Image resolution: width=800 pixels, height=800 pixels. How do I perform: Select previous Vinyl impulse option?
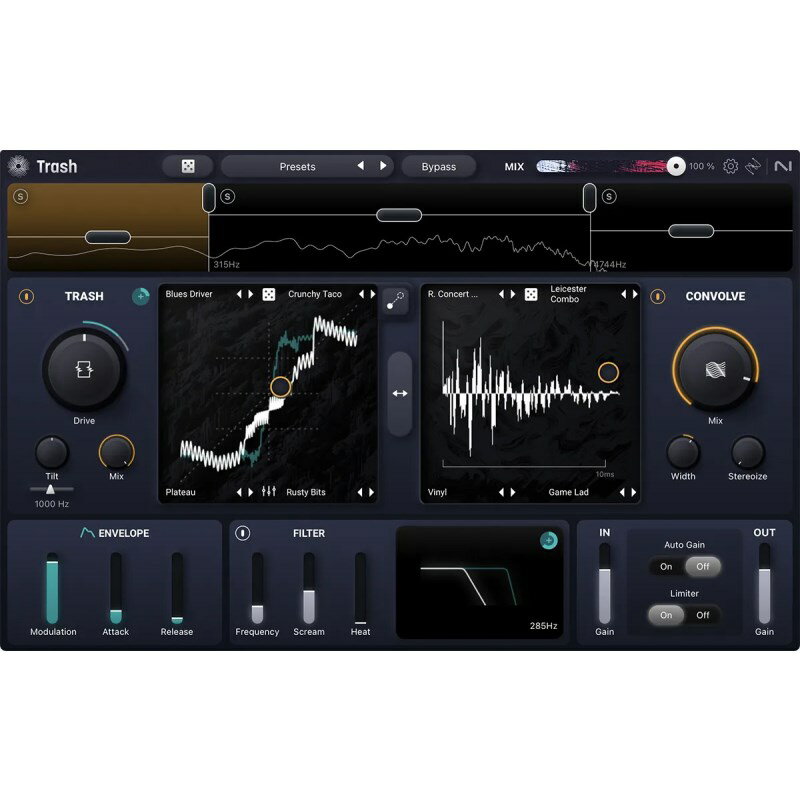(x=501, y=492)
